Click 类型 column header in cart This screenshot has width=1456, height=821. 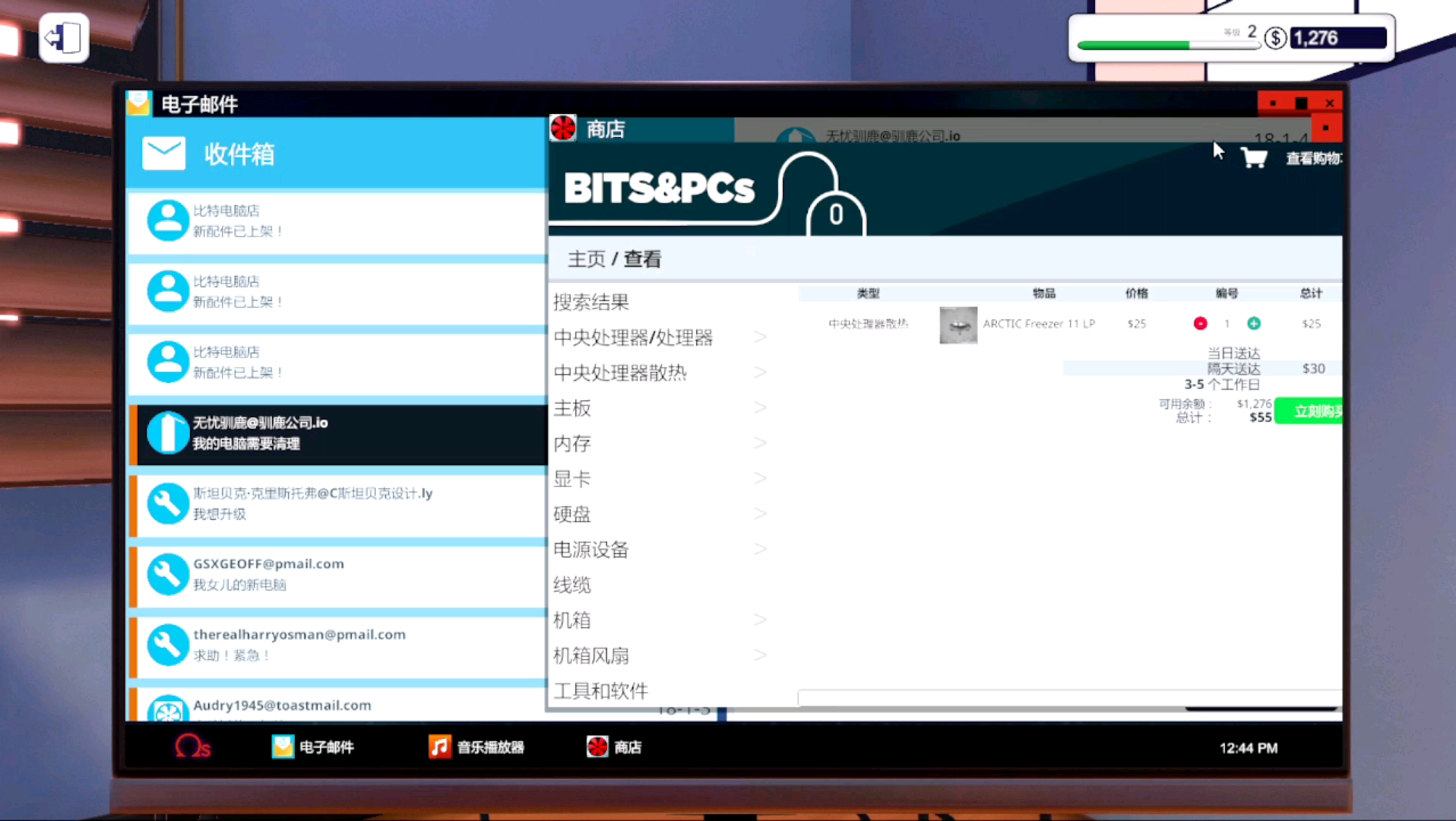point(868,293)
